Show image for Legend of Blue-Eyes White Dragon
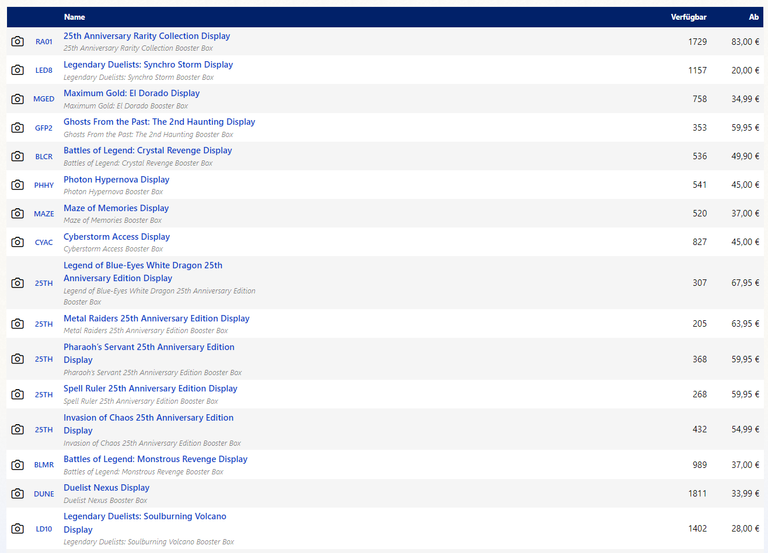 click(18, 283)
